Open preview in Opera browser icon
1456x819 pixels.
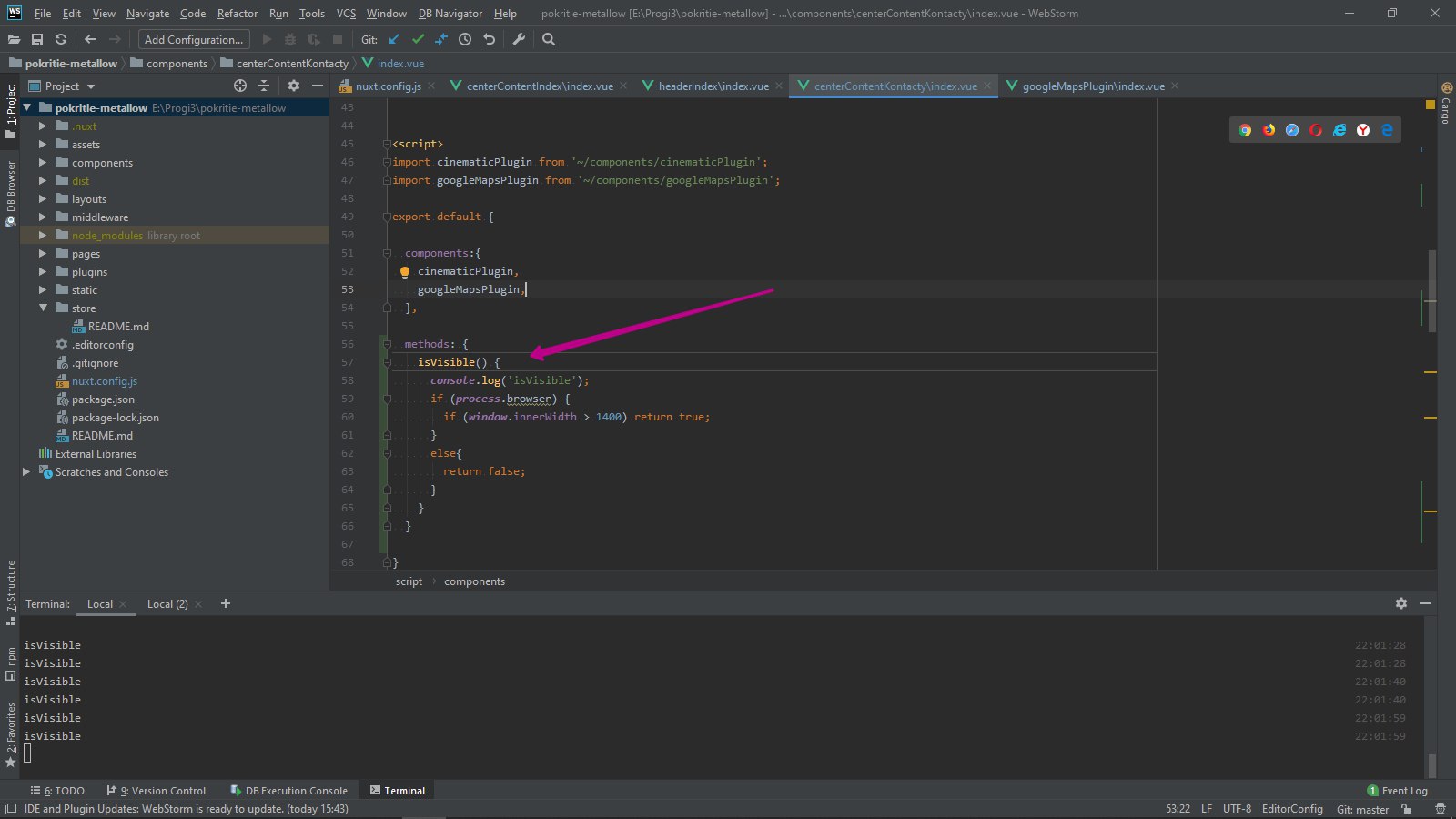pyautogui.click(x=1316, y=130)
